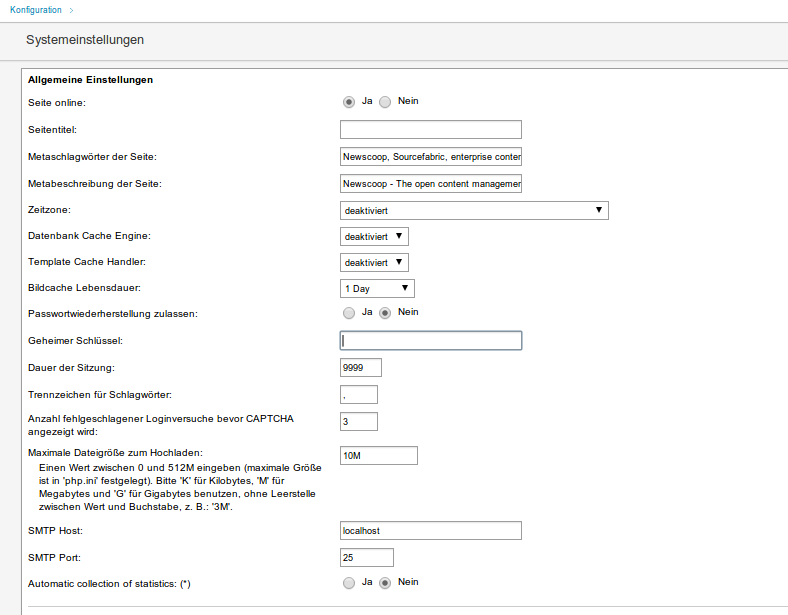The image size is (788, 615).
Task: Edit the SMTP Host field
Action: 431,531
